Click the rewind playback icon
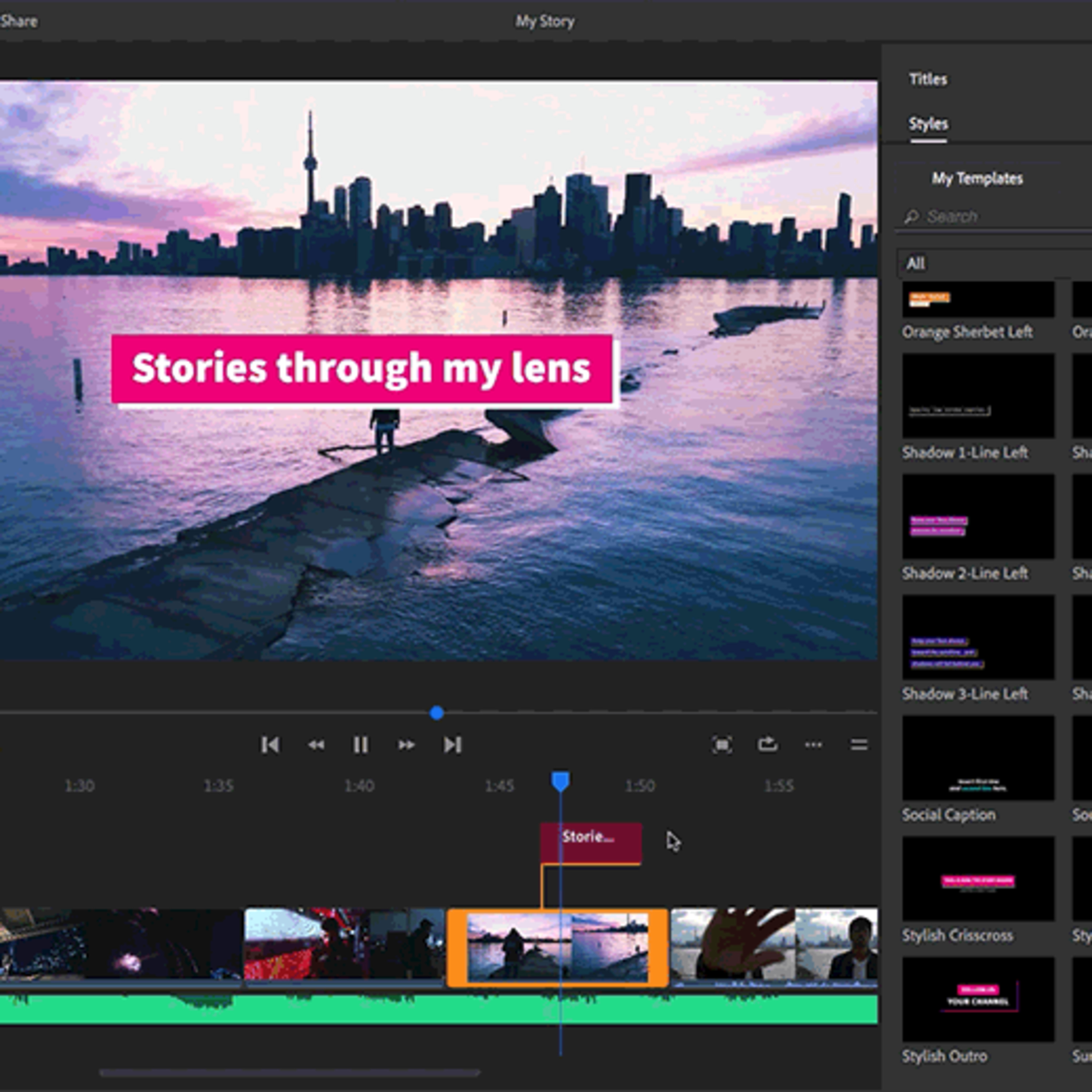 [x=316, y=745]
